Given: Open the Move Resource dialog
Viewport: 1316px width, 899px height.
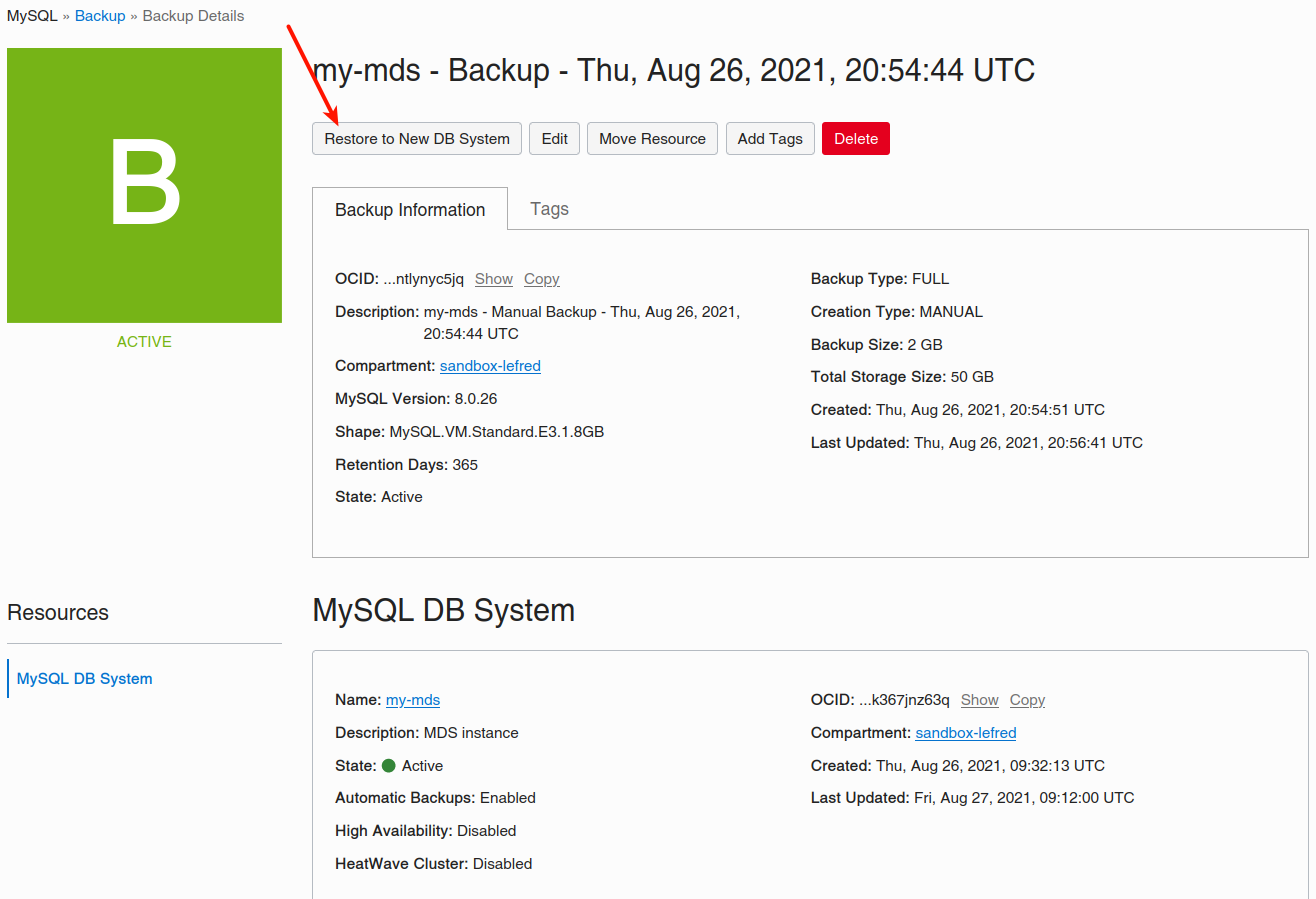Looking at the screenshot, I should coord(652,139).
